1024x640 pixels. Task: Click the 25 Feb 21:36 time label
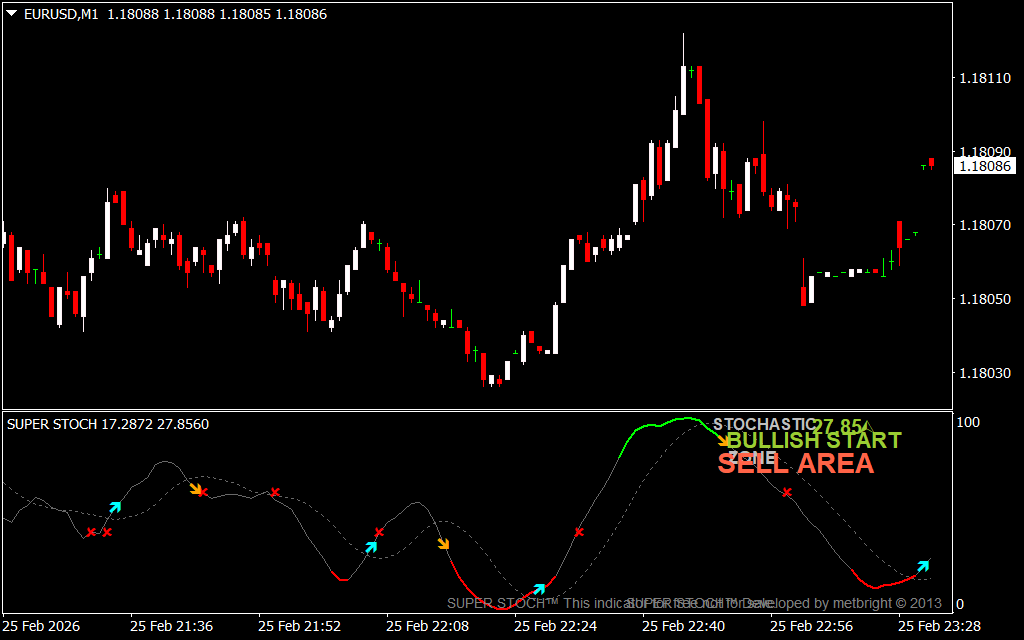[171, 626]
